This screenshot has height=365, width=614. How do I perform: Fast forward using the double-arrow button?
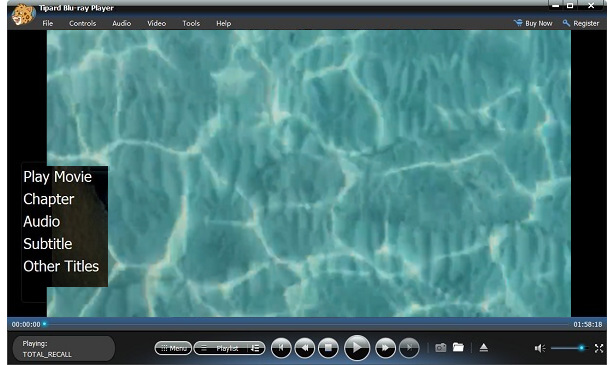click(385, 348)
